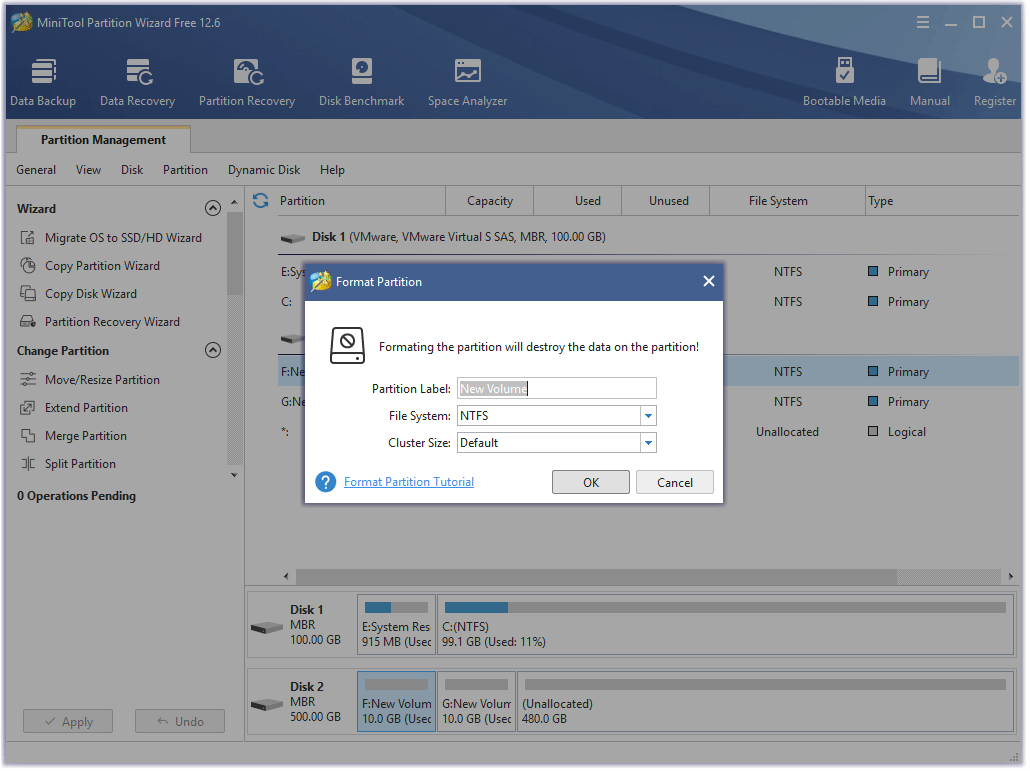Collapse the Wizard section
Viewport: 1030px width, 771px height.
(212, 209)
